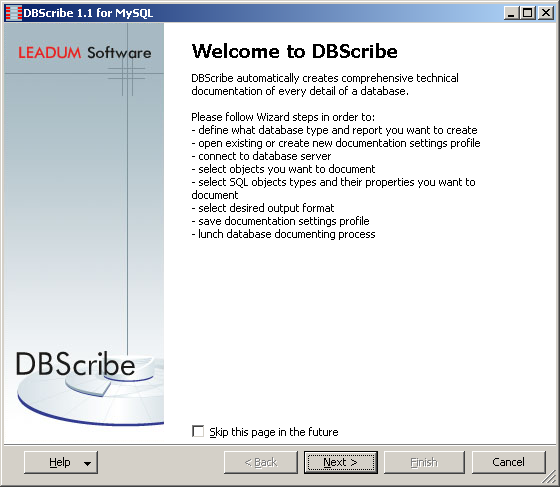
Task: Click the Welcome to DBScribe heading
Action: pyautogui.click(x=295, y=51)
